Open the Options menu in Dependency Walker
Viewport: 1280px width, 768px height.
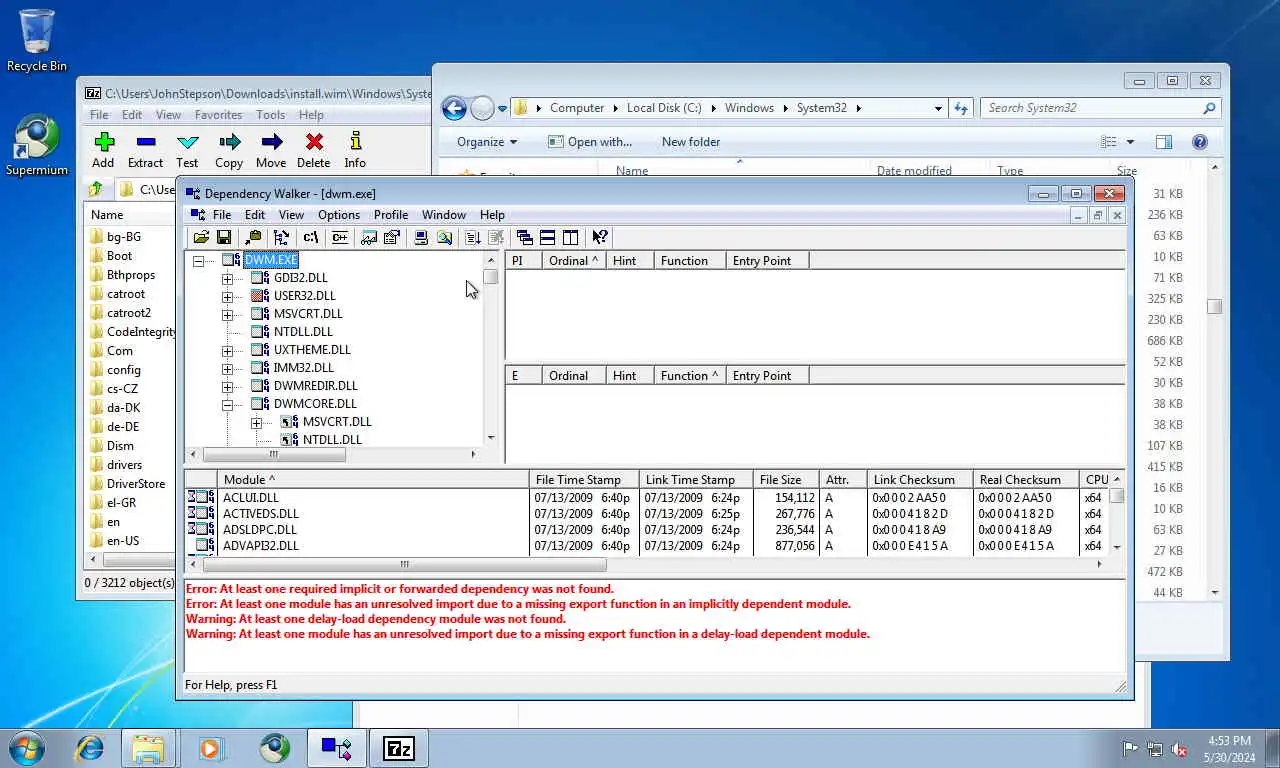tap(339, 215)
